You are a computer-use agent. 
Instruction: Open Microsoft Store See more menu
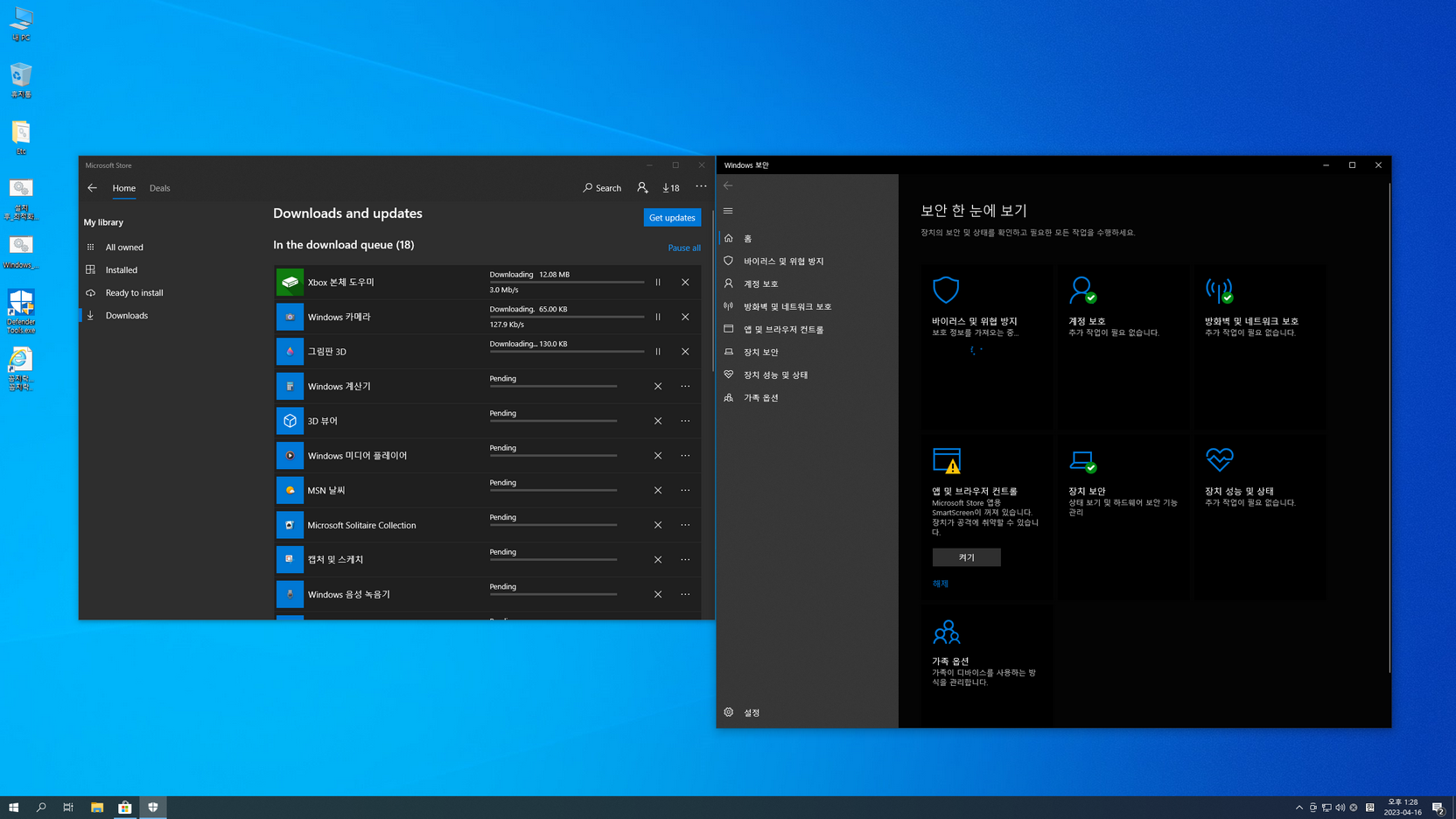pos(701,186)
